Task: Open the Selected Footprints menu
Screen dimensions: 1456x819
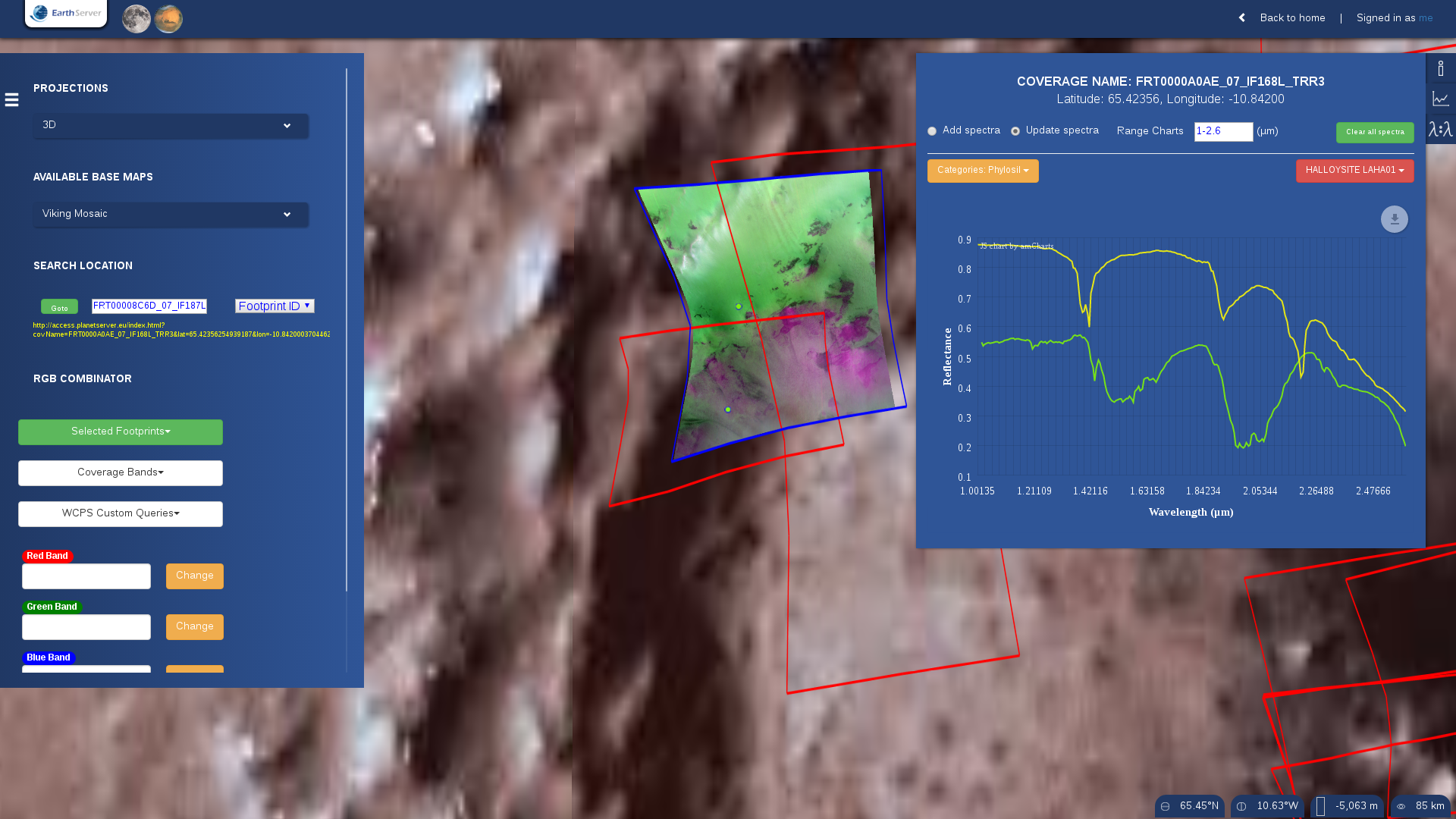Action: coord(121,432)
